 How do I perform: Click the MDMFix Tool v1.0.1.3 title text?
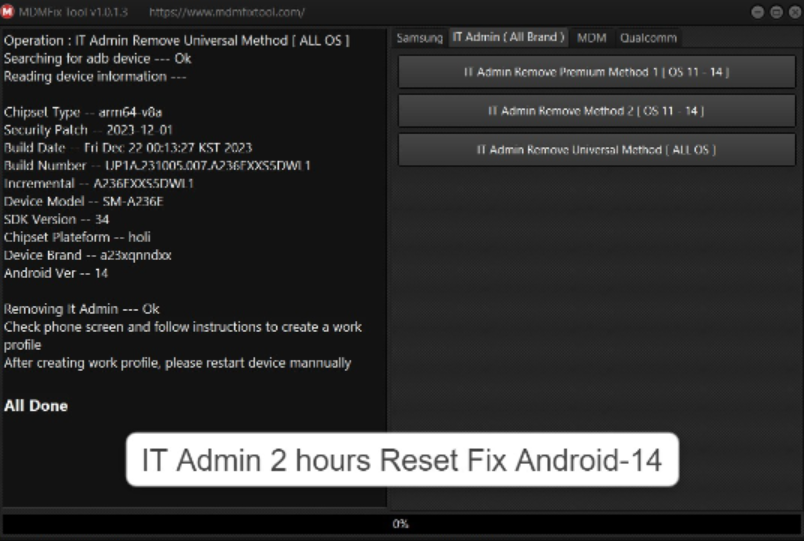73,12
